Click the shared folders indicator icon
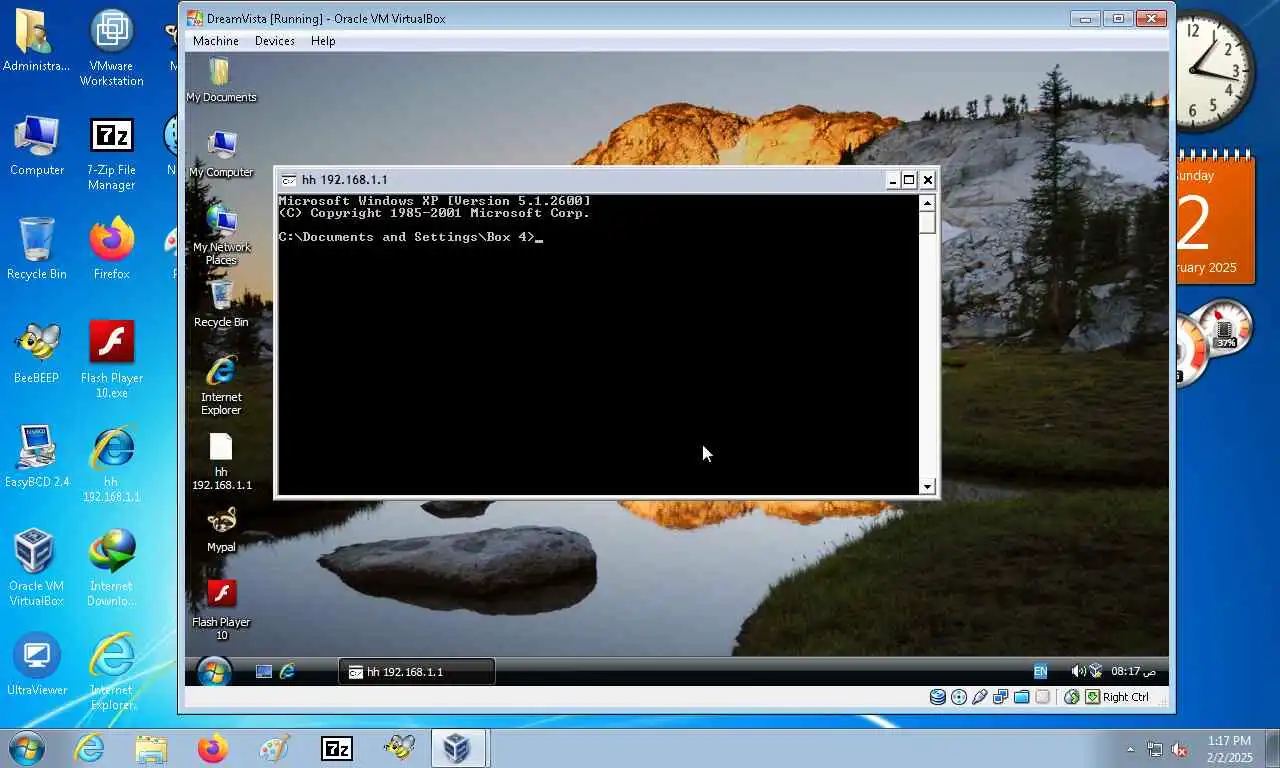The height and width of the screenshot is (768, 1280). pos(1022,697)
